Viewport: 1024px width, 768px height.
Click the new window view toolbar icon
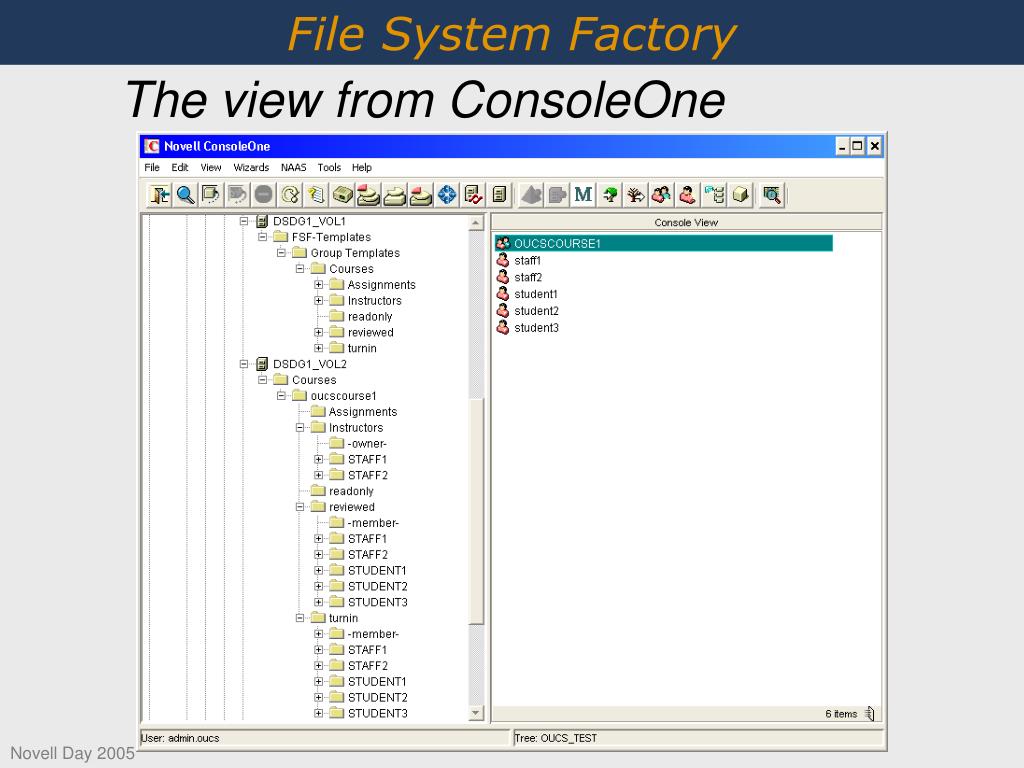coord(212,195)
